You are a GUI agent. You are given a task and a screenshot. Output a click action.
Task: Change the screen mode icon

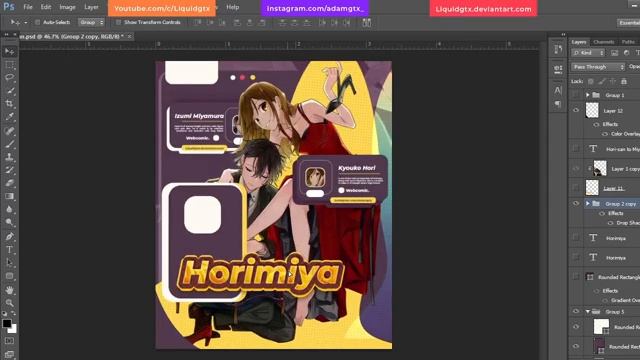[9, 354]
